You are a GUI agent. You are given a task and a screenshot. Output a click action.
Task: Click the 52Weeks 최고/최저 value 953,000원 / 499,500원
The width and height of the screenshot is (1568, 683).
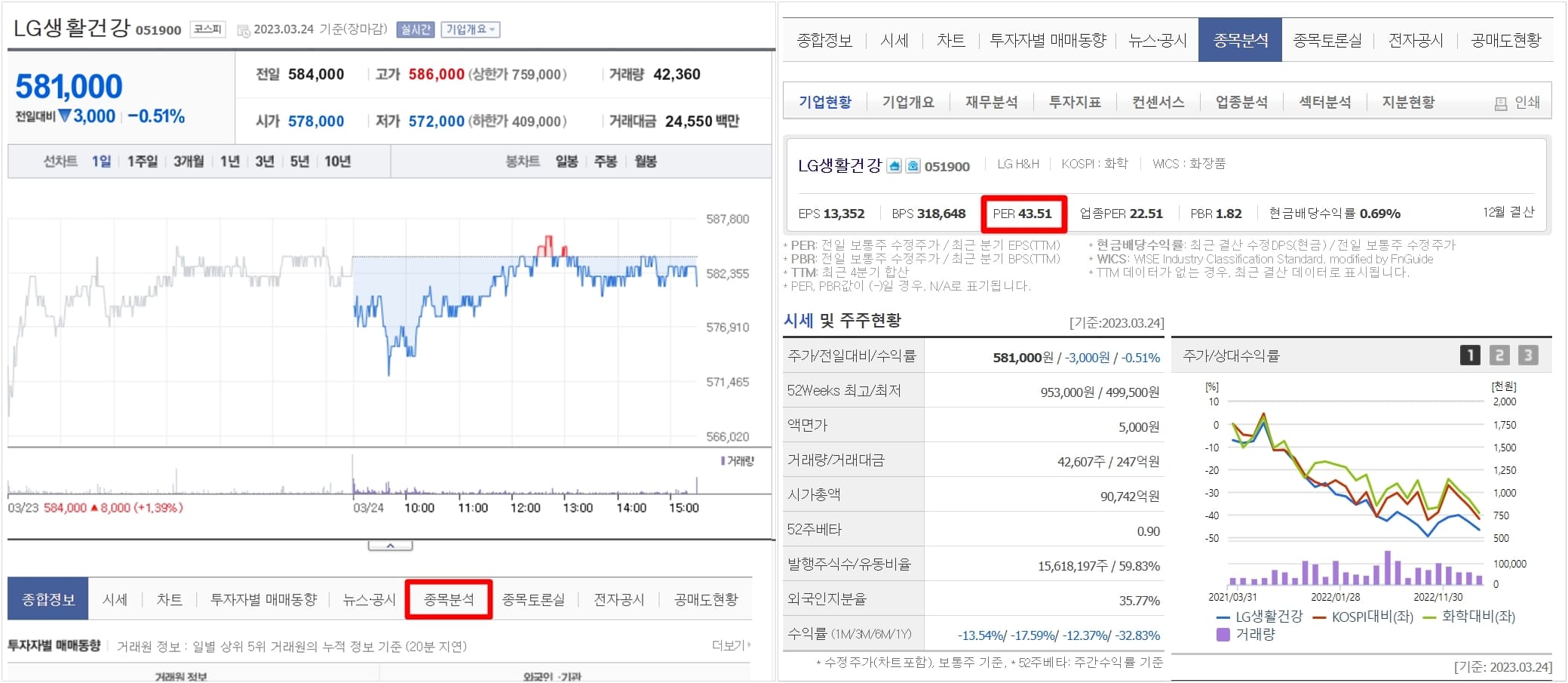pos(1100,392)
